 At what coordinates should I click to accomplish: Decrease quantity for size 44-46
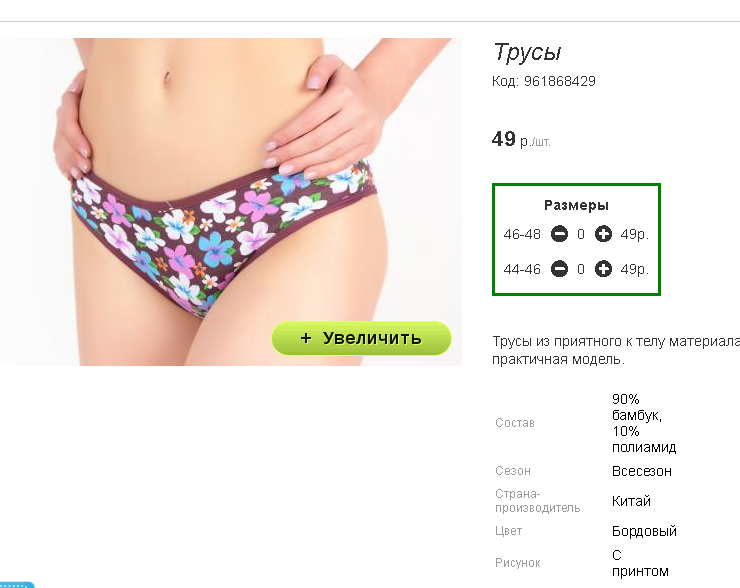559,269
